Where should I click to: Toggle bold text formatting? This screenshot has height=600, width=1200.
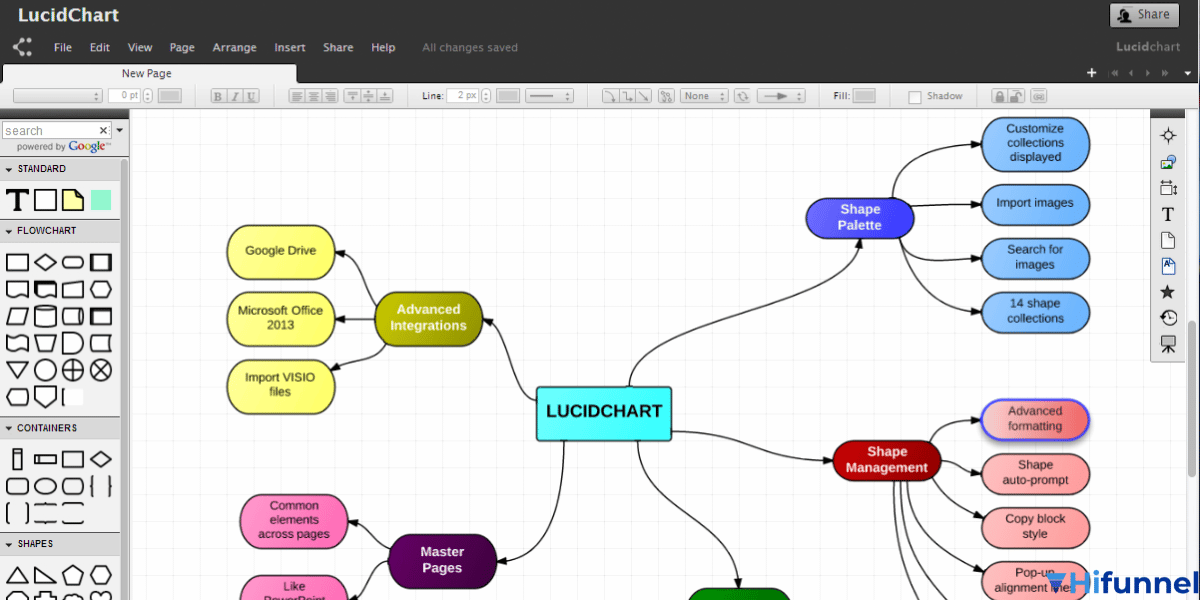coord(218,96)
